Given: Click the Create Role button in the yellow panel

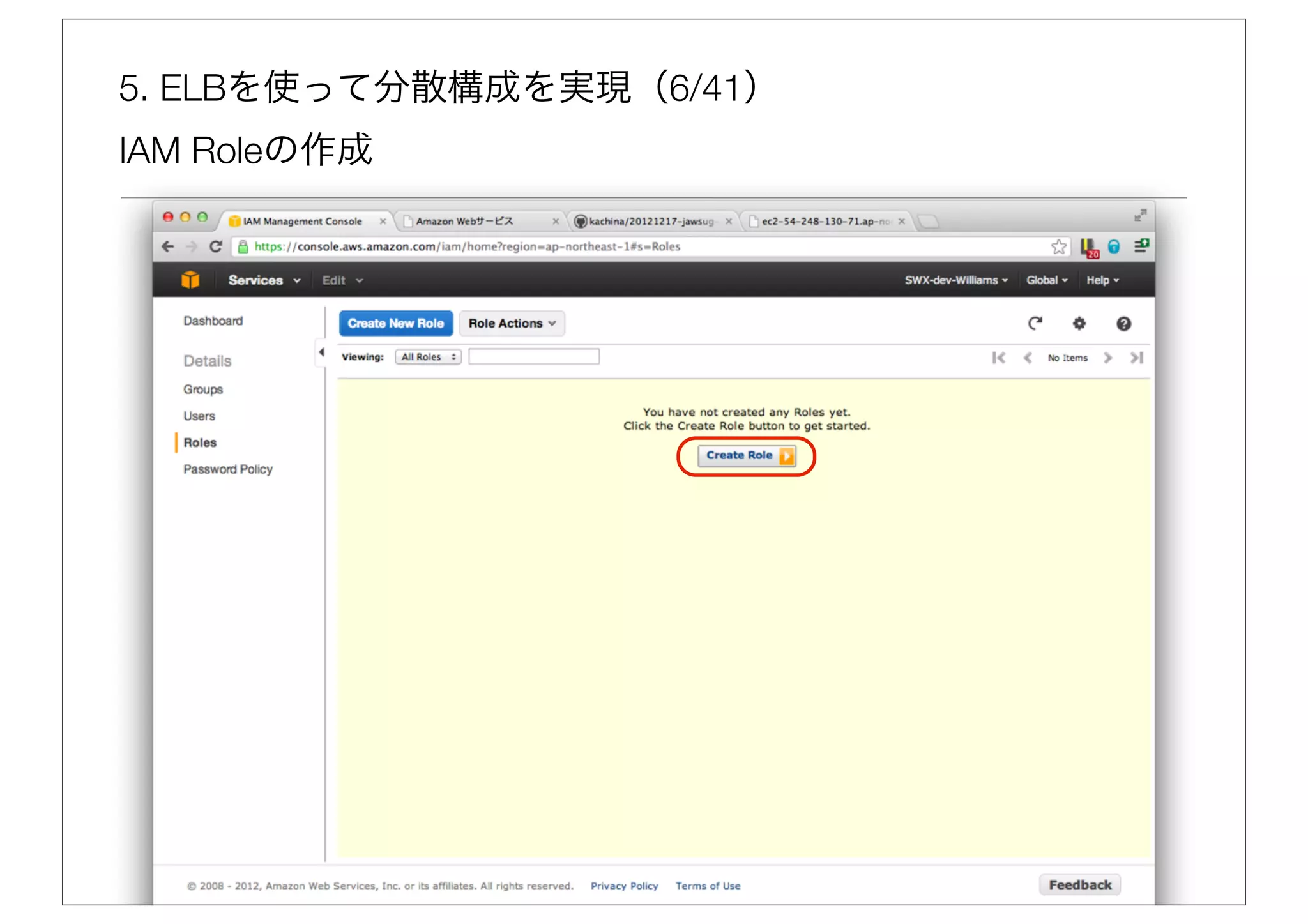Looking at the screenshot, I should (x=747, y=456).
